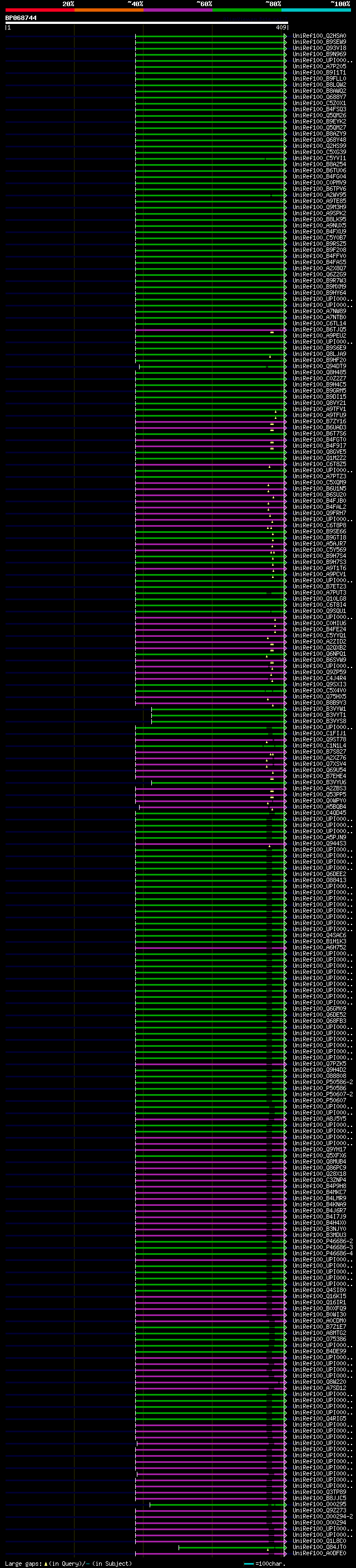Select hit label UniRef100_Q4RIG5
Screen dimensions: 356x1568
point(319,1418)
